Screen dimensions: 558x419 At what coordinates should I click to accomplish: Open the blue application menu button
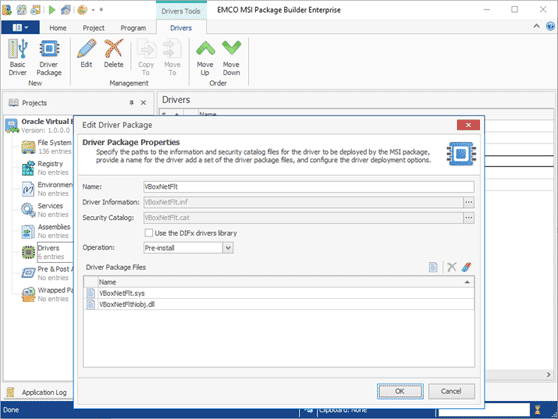point(20,27)
